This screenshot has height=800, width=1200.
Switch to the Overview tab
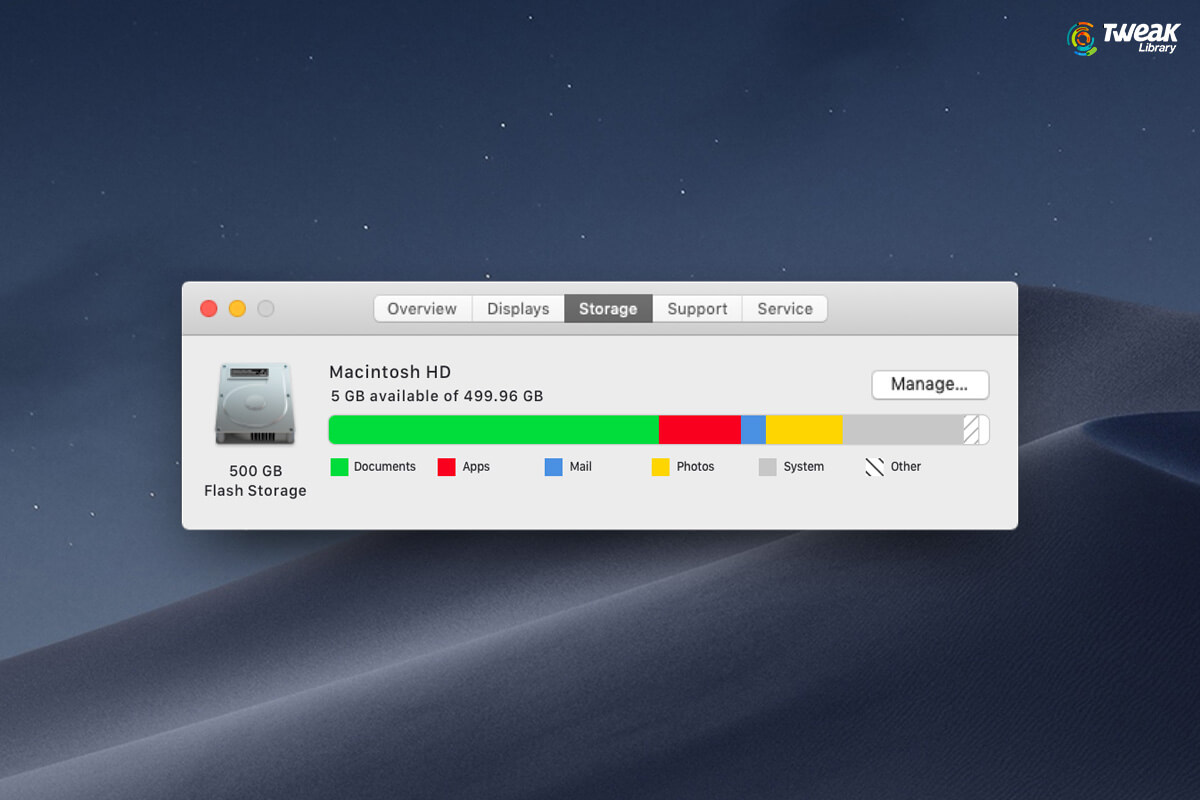[421, 308]
